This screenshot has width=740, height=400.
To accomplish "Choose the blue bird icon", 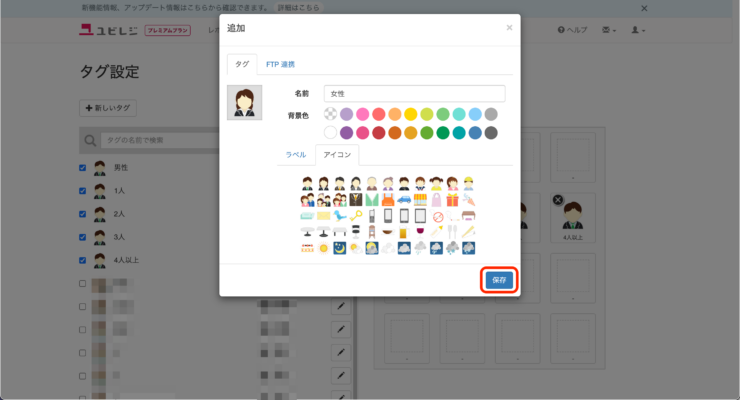I will pyautogui.click(x=339, y=216).
